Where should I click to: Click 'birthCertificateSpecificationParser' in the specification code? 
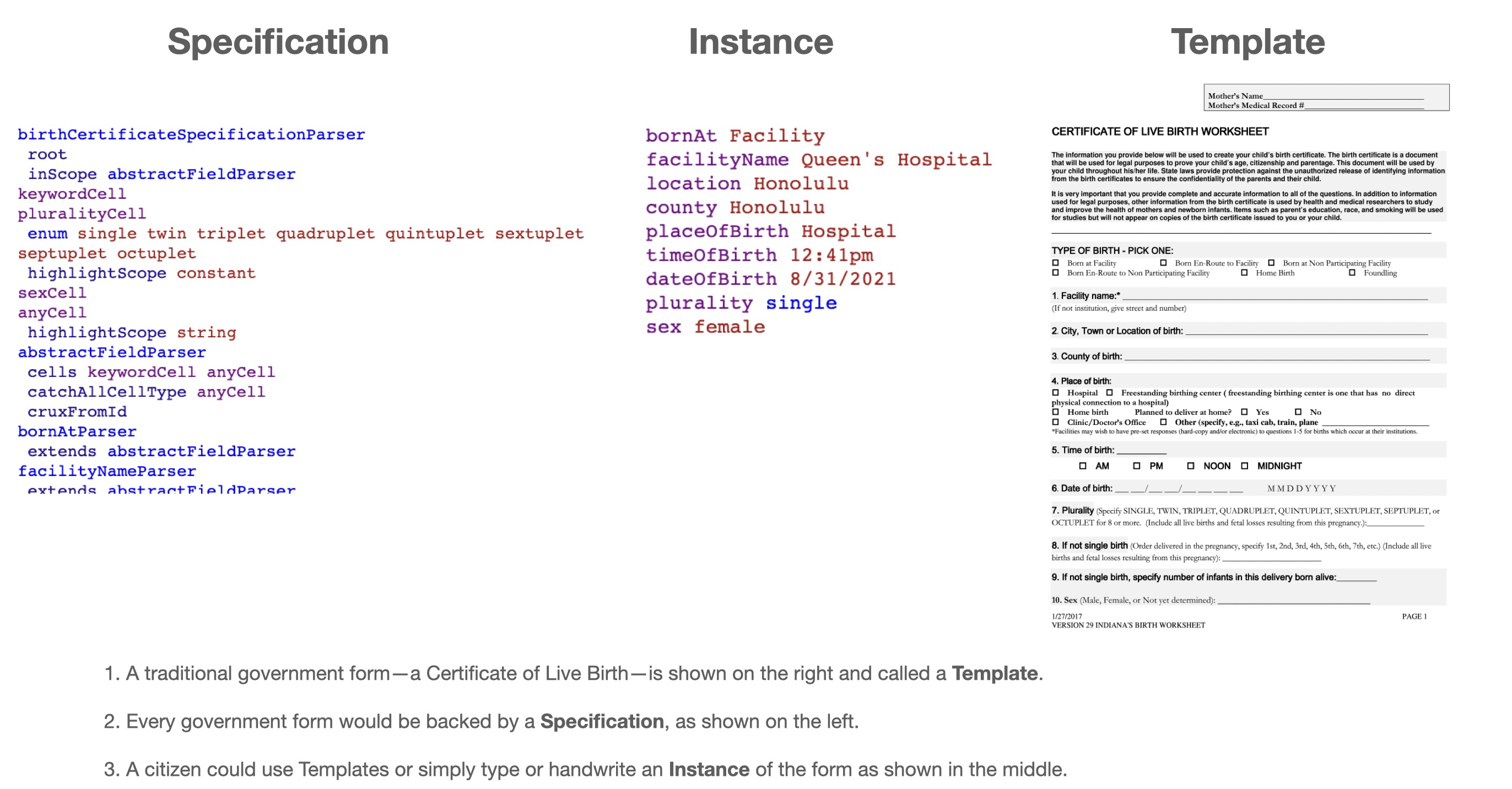coord(191,134)
